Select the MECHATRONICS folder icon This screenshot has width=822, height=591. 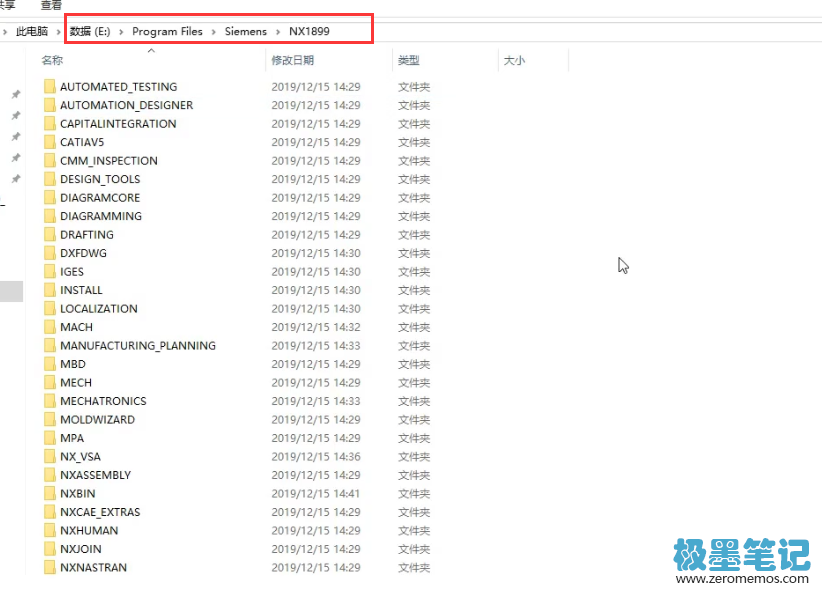pyautogui.click(x=50, y=401)
